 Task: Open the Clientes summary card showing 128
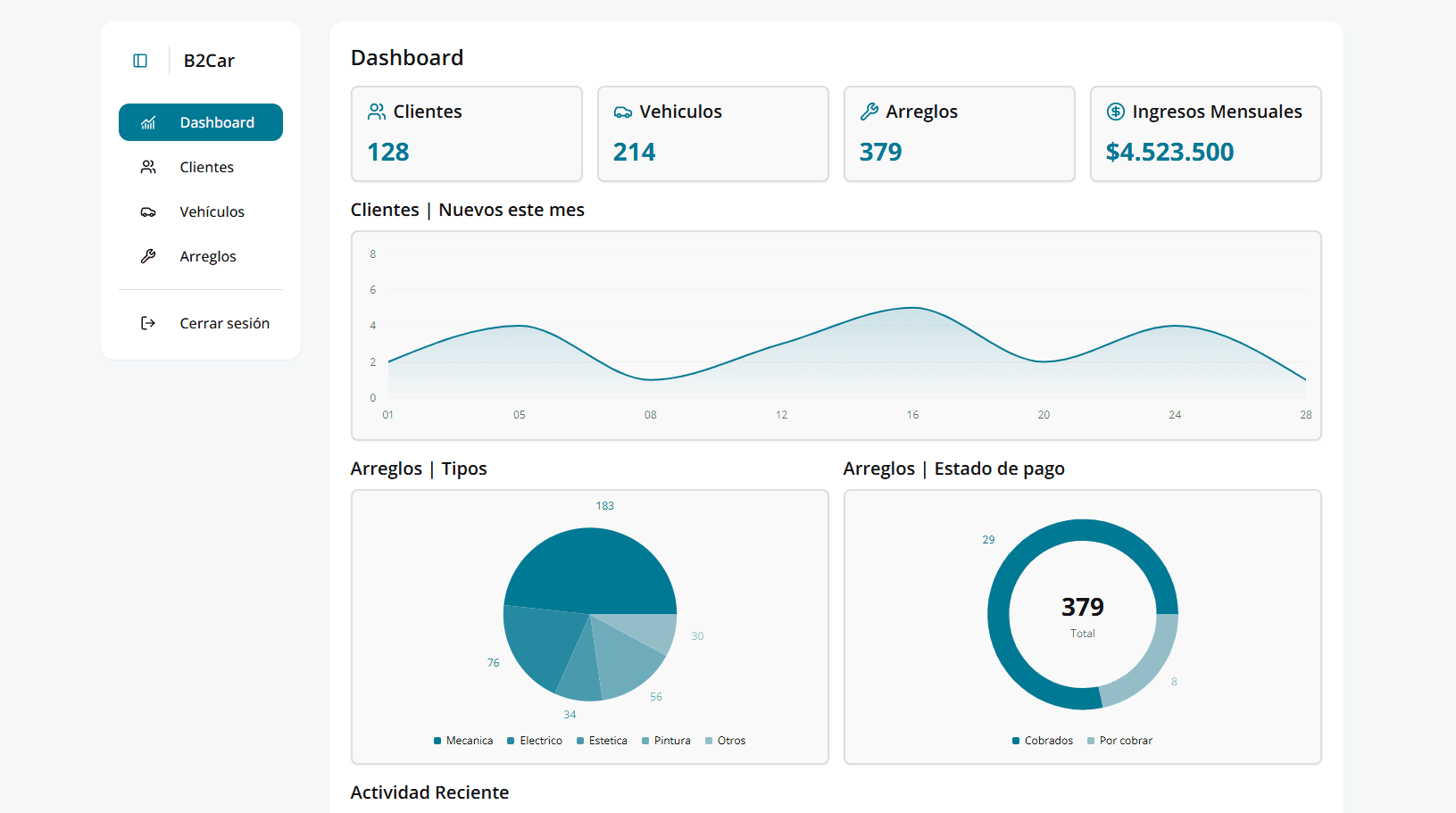point(466,134)
